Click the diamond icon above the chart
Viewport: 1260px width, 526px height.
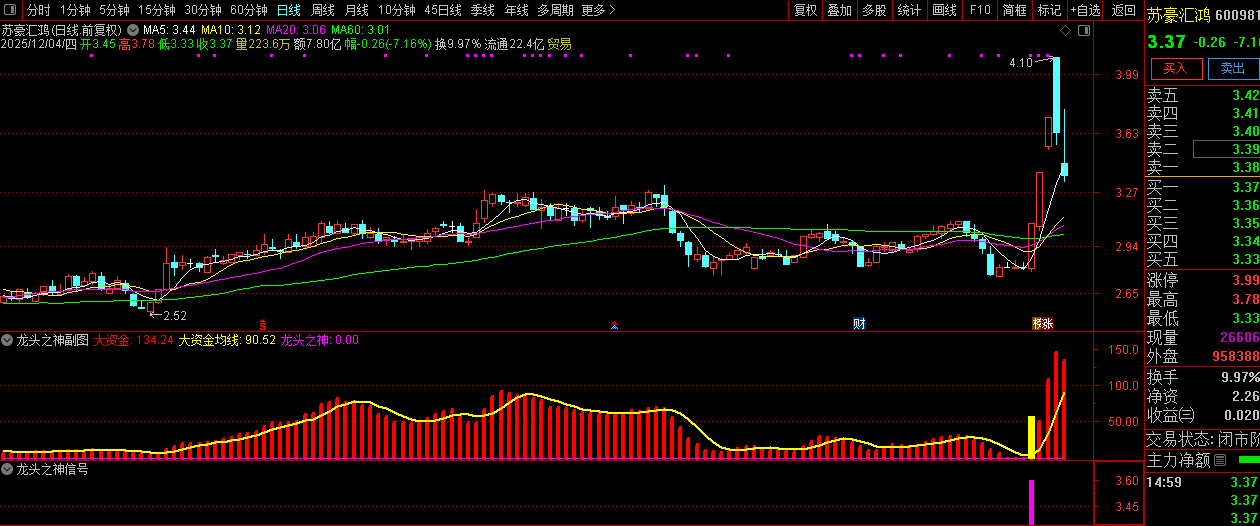pos(1066,32)
